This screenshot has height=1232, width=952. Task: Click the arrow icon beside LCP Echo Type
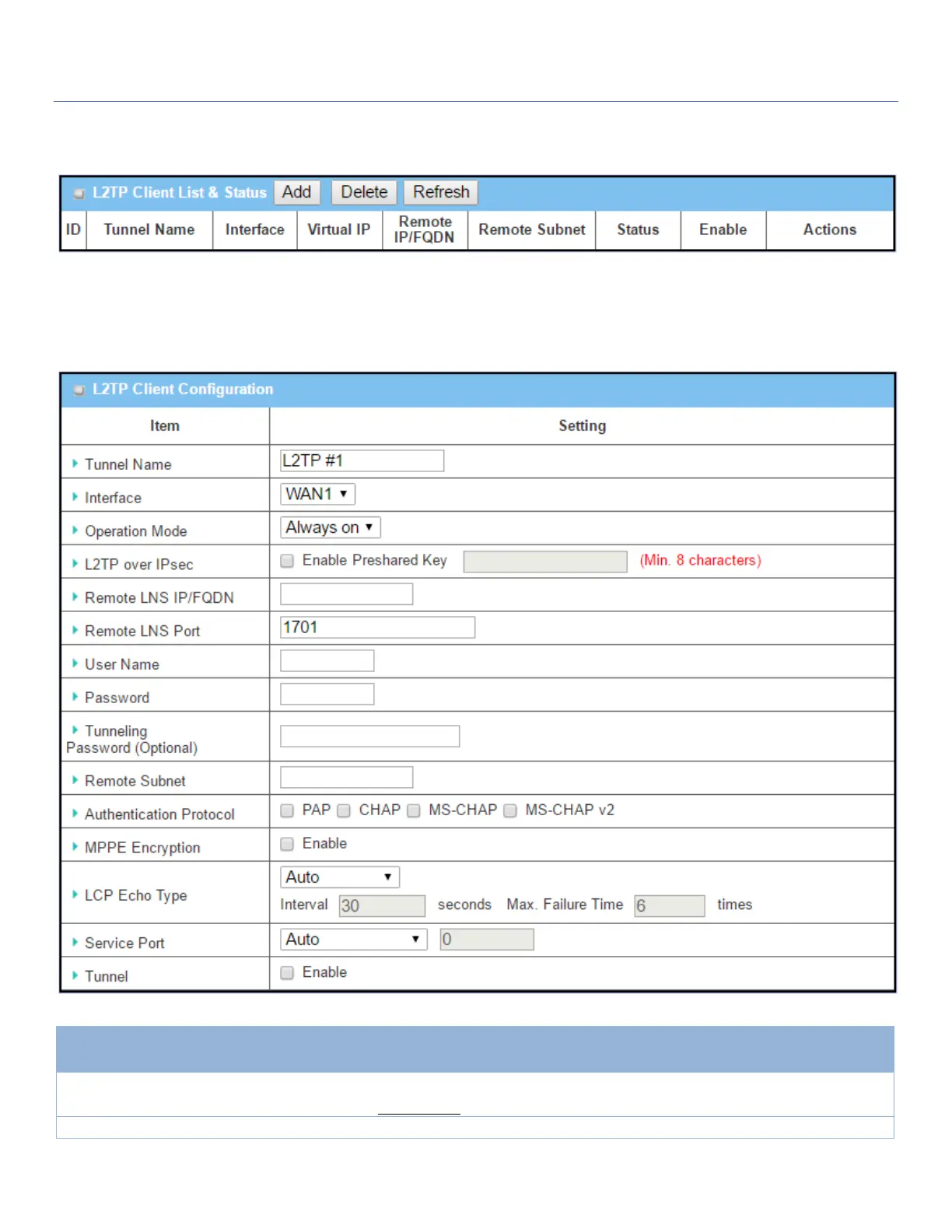click(75, 895)
